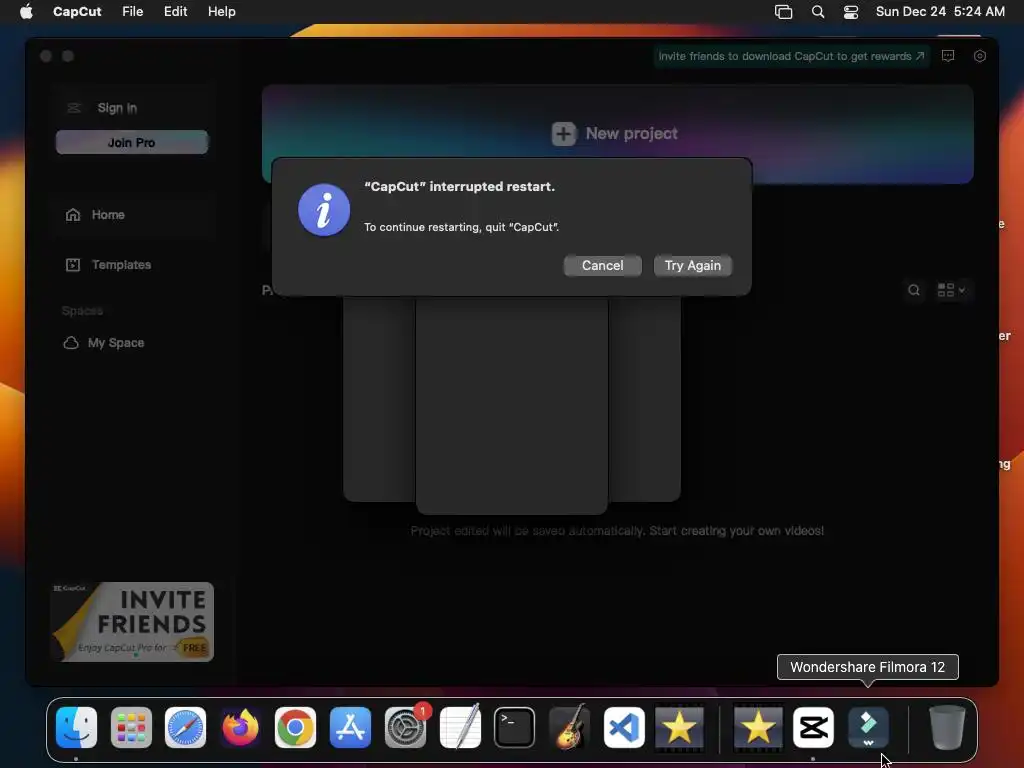Open Finder from the Dock
The width and height of the screenshot is (1024, 768).
[x=76, y=728]
